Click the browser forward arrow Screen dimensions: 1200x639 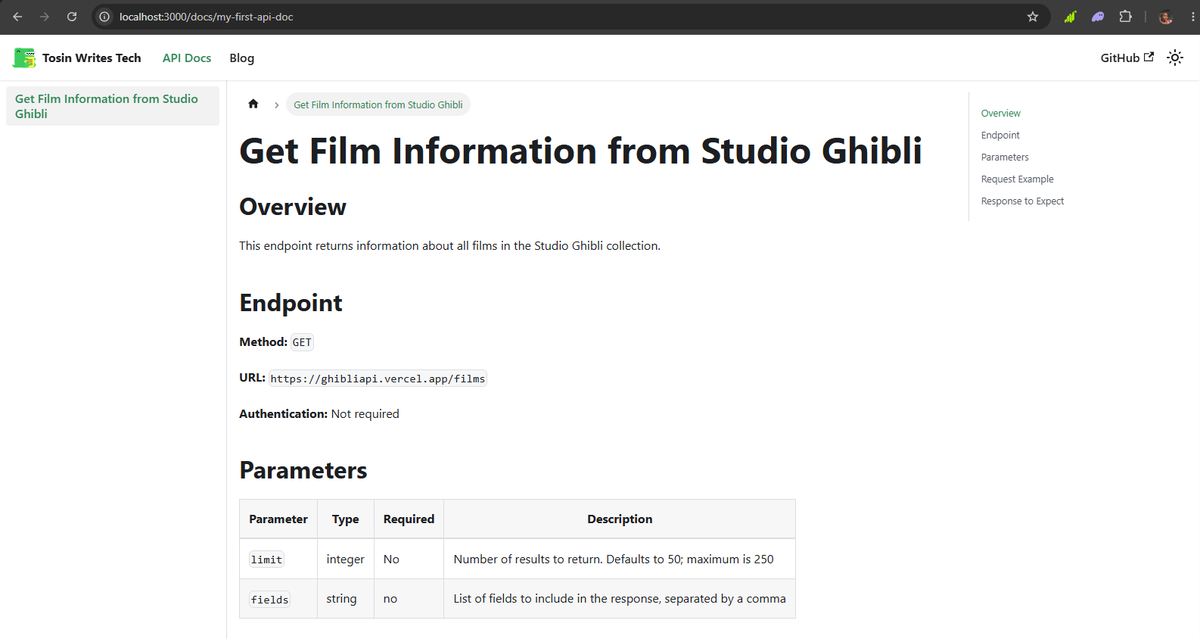coord(44,17)
